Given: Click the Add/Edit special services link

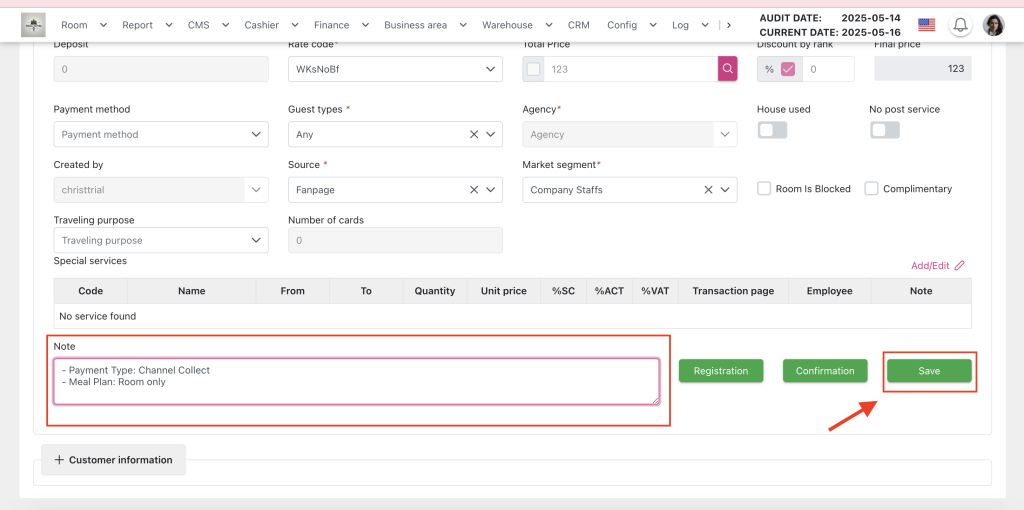Looking at the screenshot, I should click(x=937, y=266).
